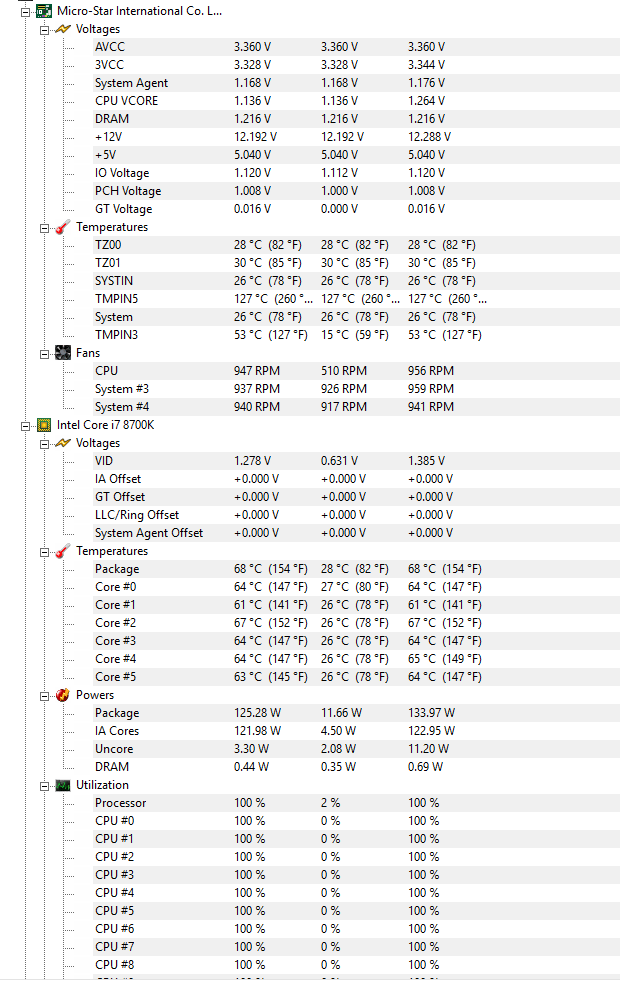
Task: Select the System #4 fan row
Action: (357, 407)
